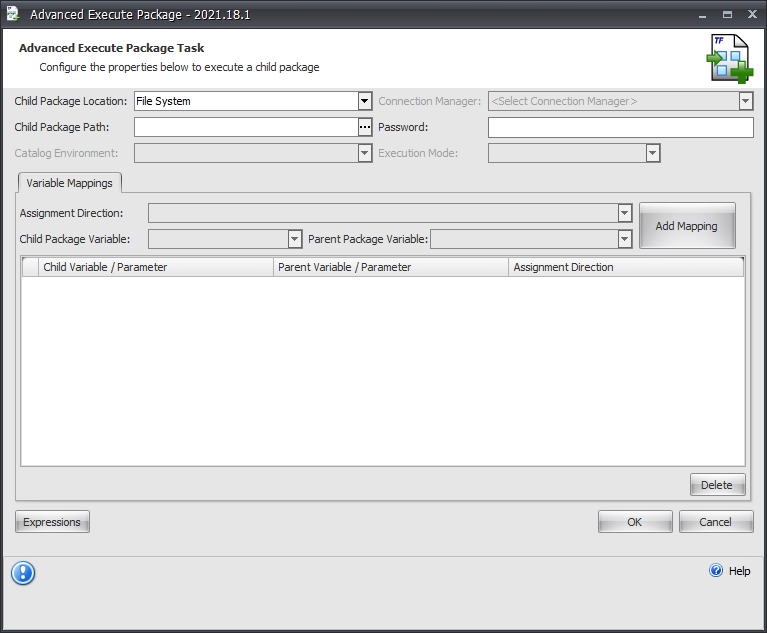Image resolution: width=767 pixels, height=633 pixels.
Task: Open the Catalog Environment dropdown
Action: click(x=365, y=153)
